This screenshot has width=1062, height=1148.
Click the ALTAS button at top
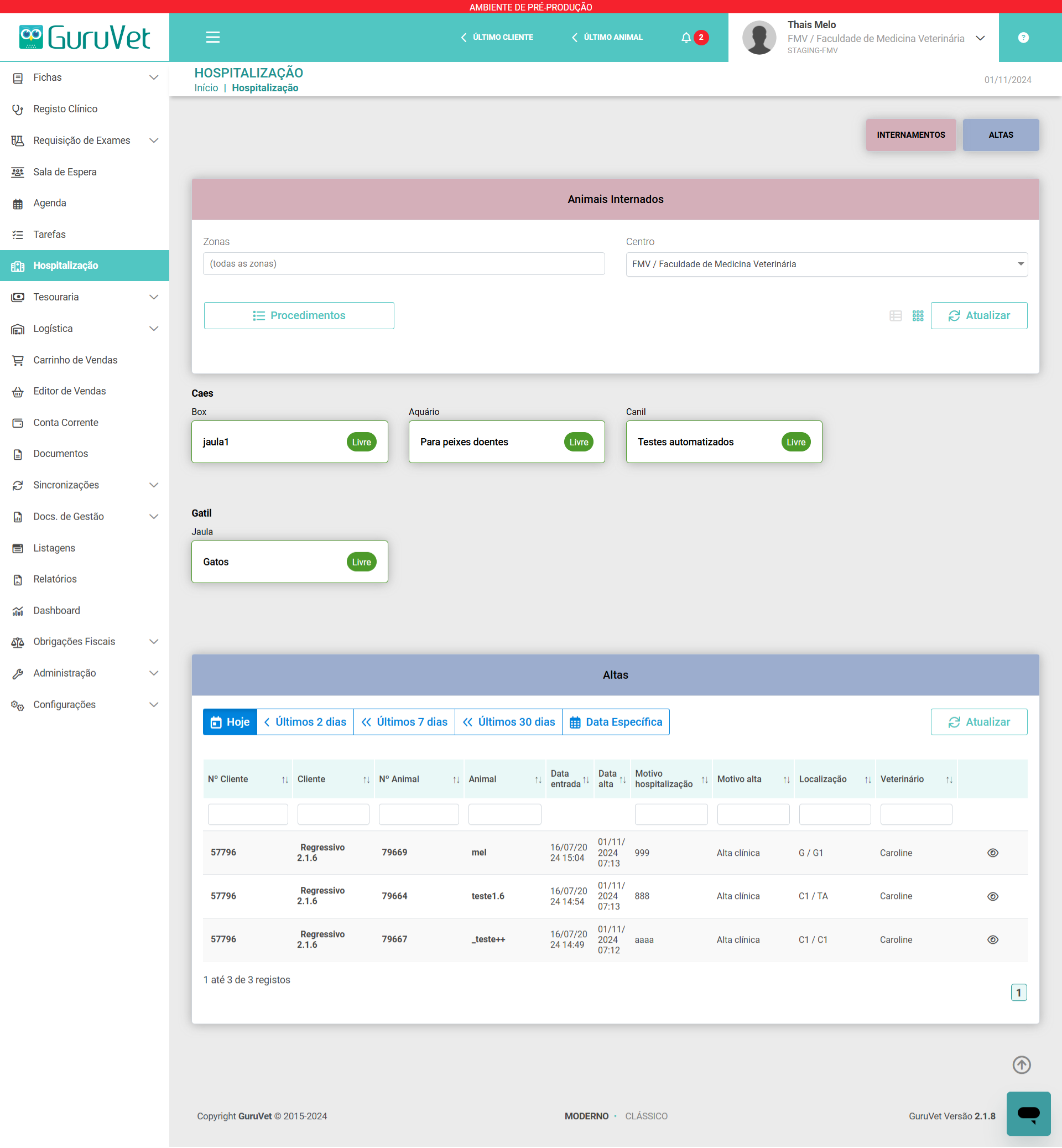click(1001, 135)
